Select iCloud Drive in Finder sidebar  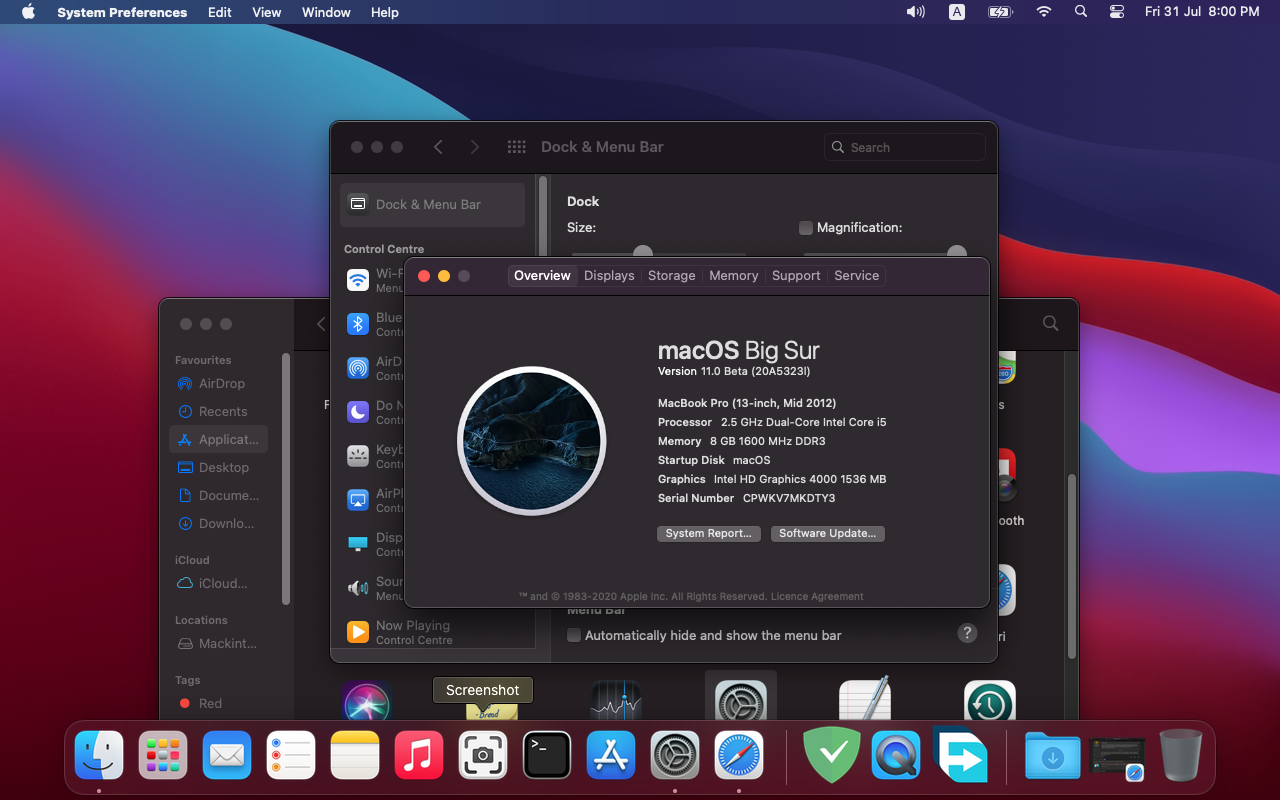coord(219,584)
